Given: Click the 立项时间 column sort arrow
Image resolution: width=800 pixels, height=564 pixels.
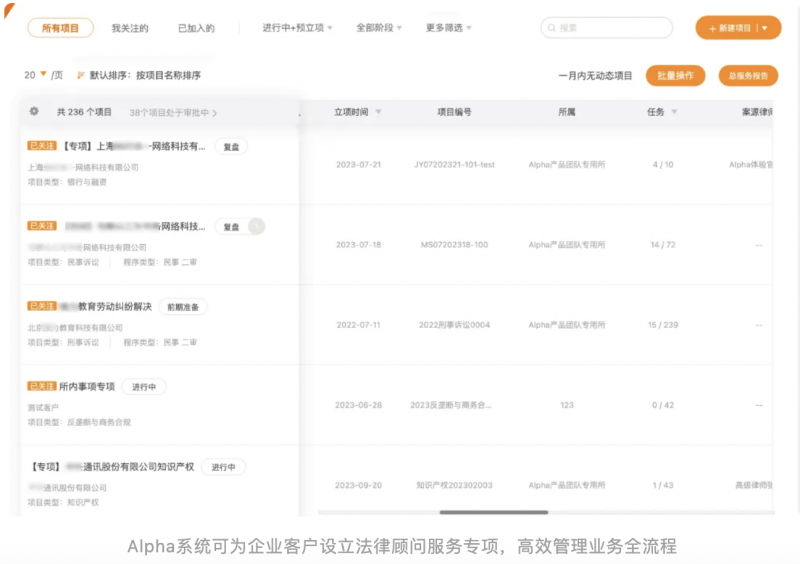Looking at the screenshot, I should pyautogui.click(x=378, y=112).
